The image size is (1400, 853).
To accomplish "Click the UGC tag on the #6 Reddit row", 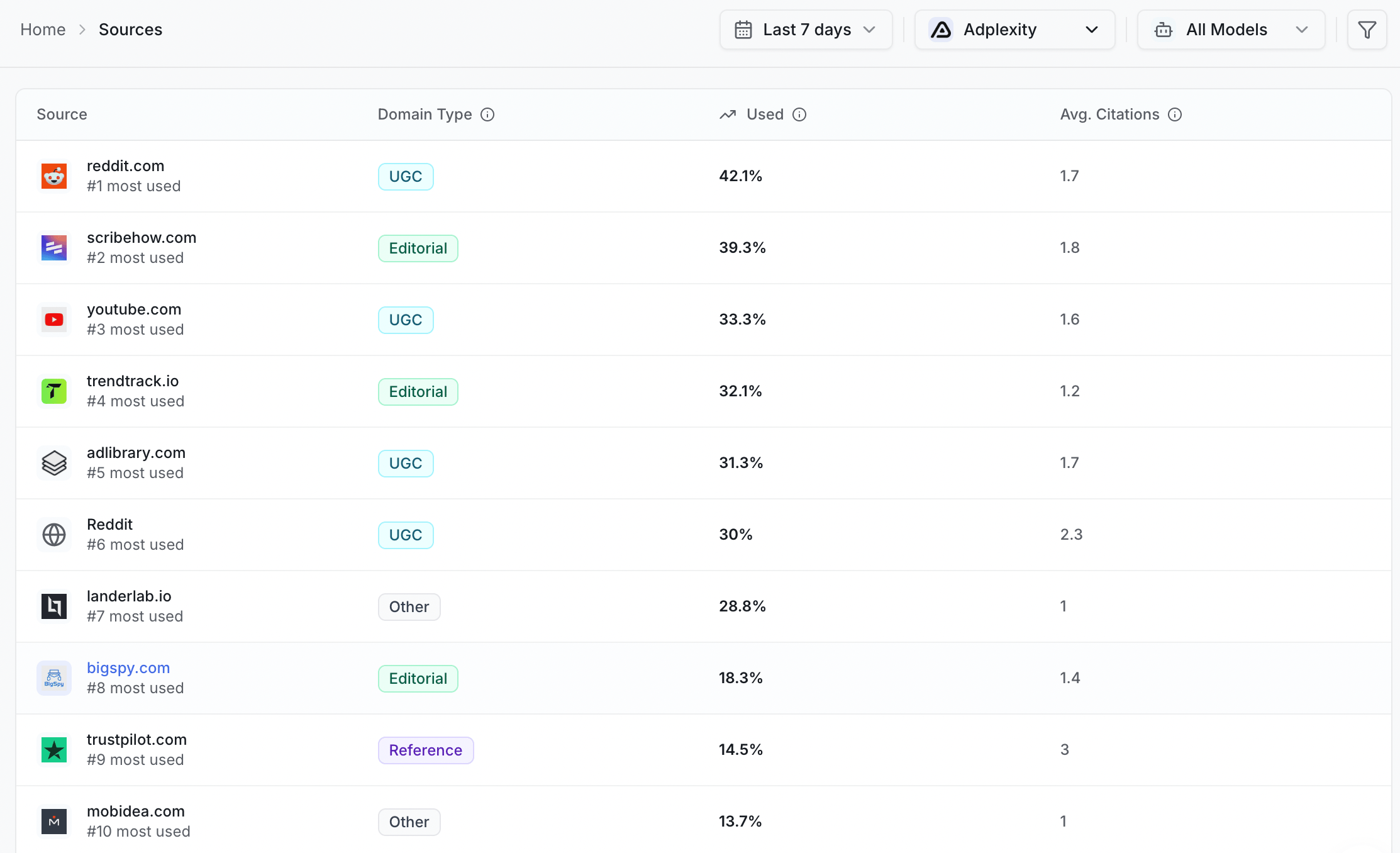I will coord(406,535).
